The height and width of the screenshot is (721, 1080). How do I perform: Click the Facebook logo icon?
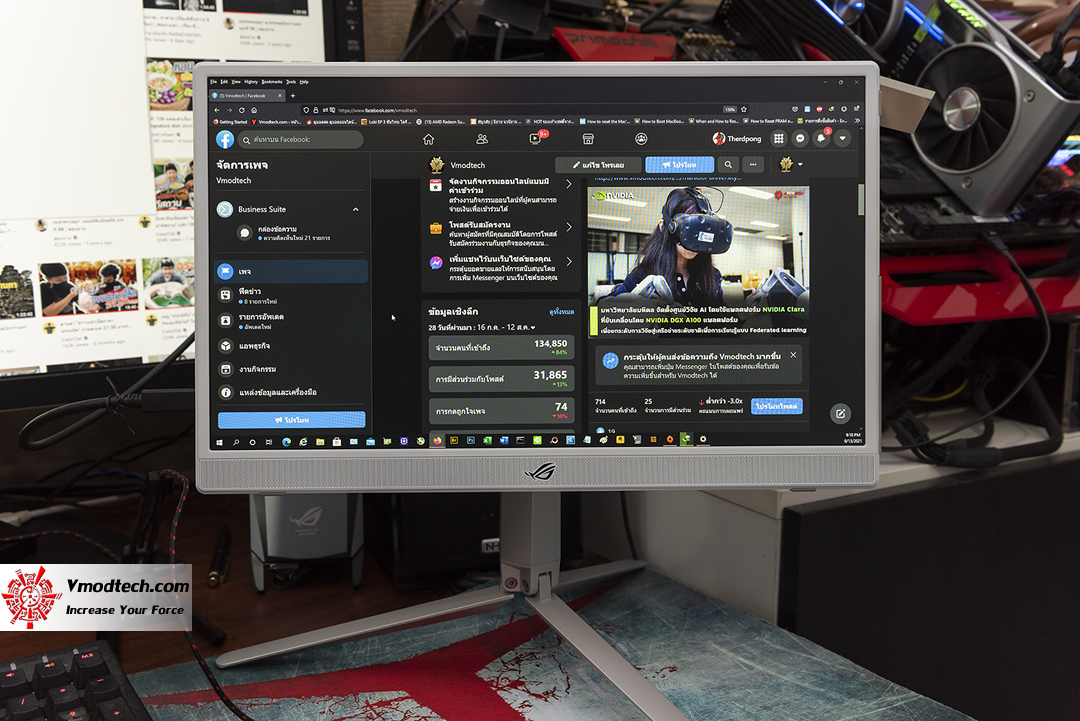pos(225,139)
